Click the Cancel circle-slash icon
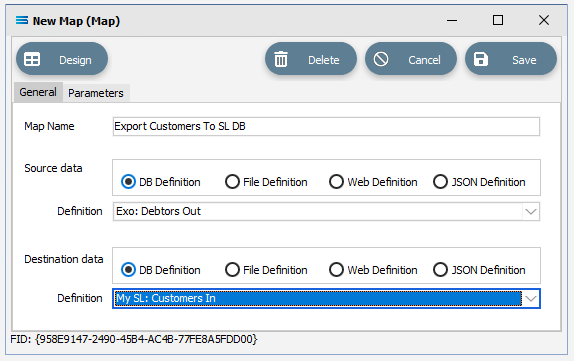Viewport: 574px width, 361px height. point(381,59)
